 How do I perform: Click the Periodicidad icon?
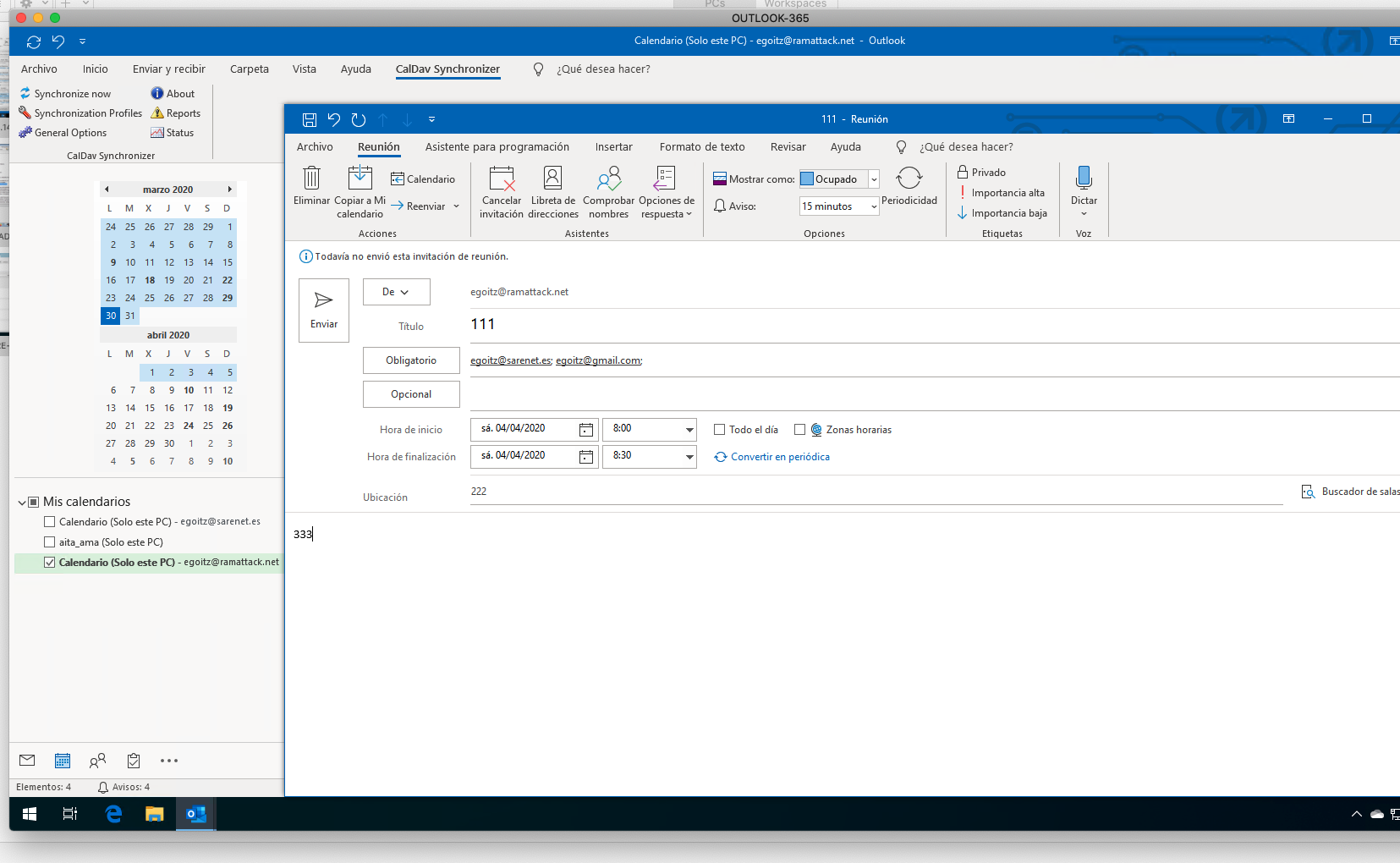[x=909, y=178]
